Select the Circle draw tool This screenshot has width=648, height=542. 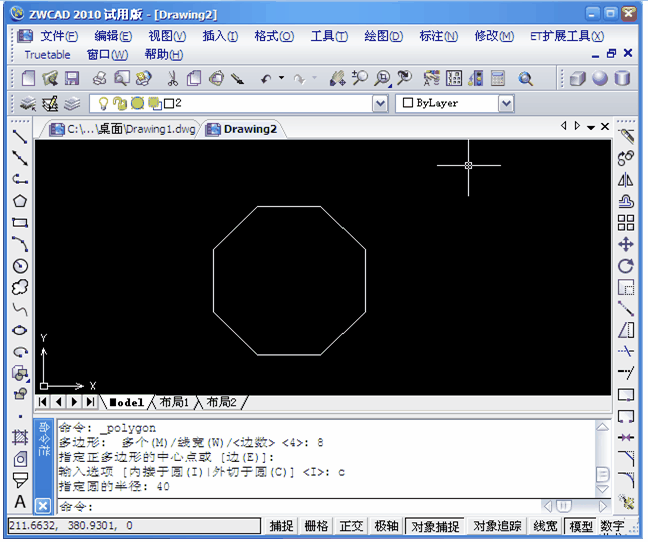click(x=20, y=266)
